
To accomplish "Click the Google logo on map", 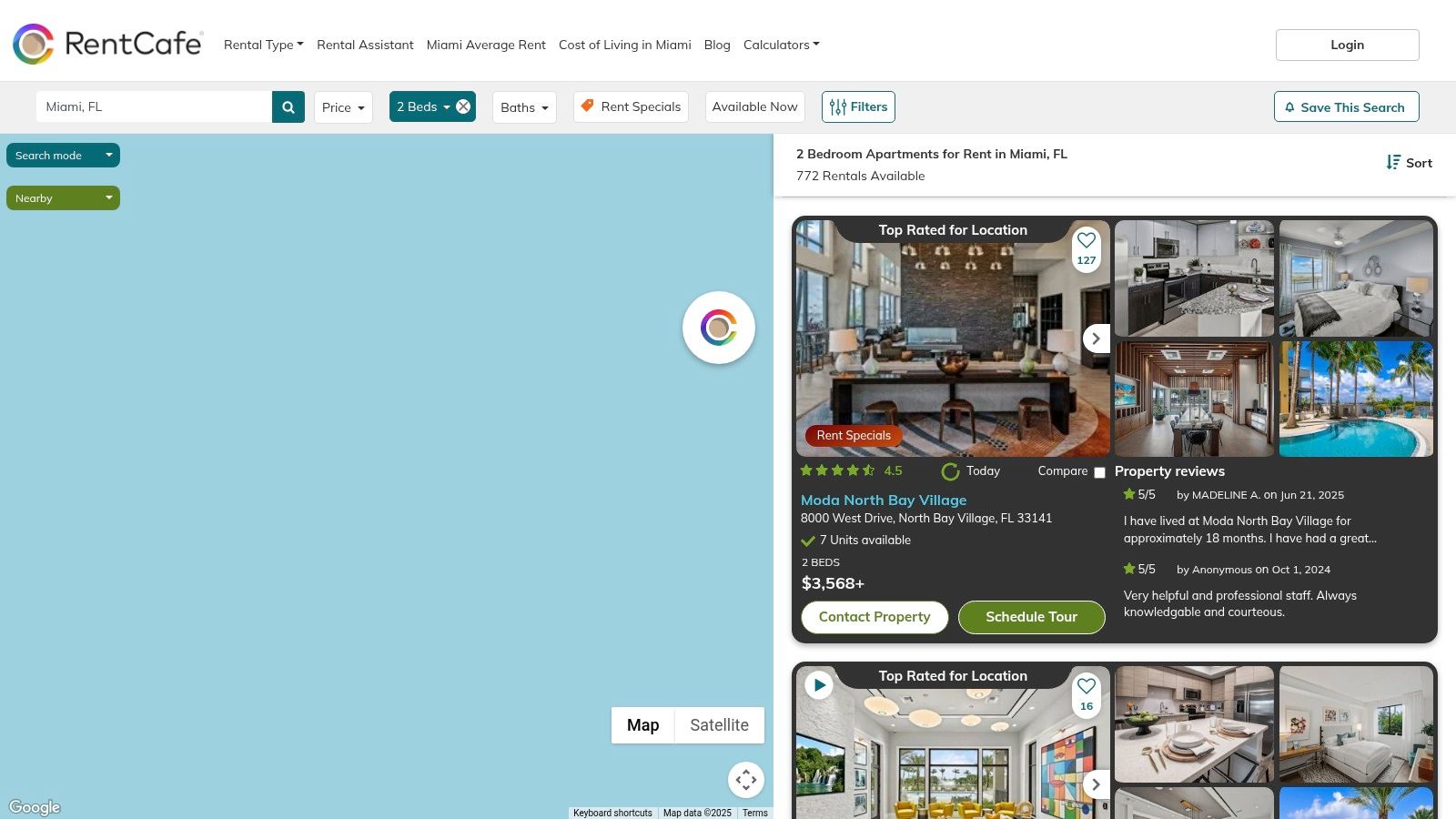I will click(x=35, y=807).
